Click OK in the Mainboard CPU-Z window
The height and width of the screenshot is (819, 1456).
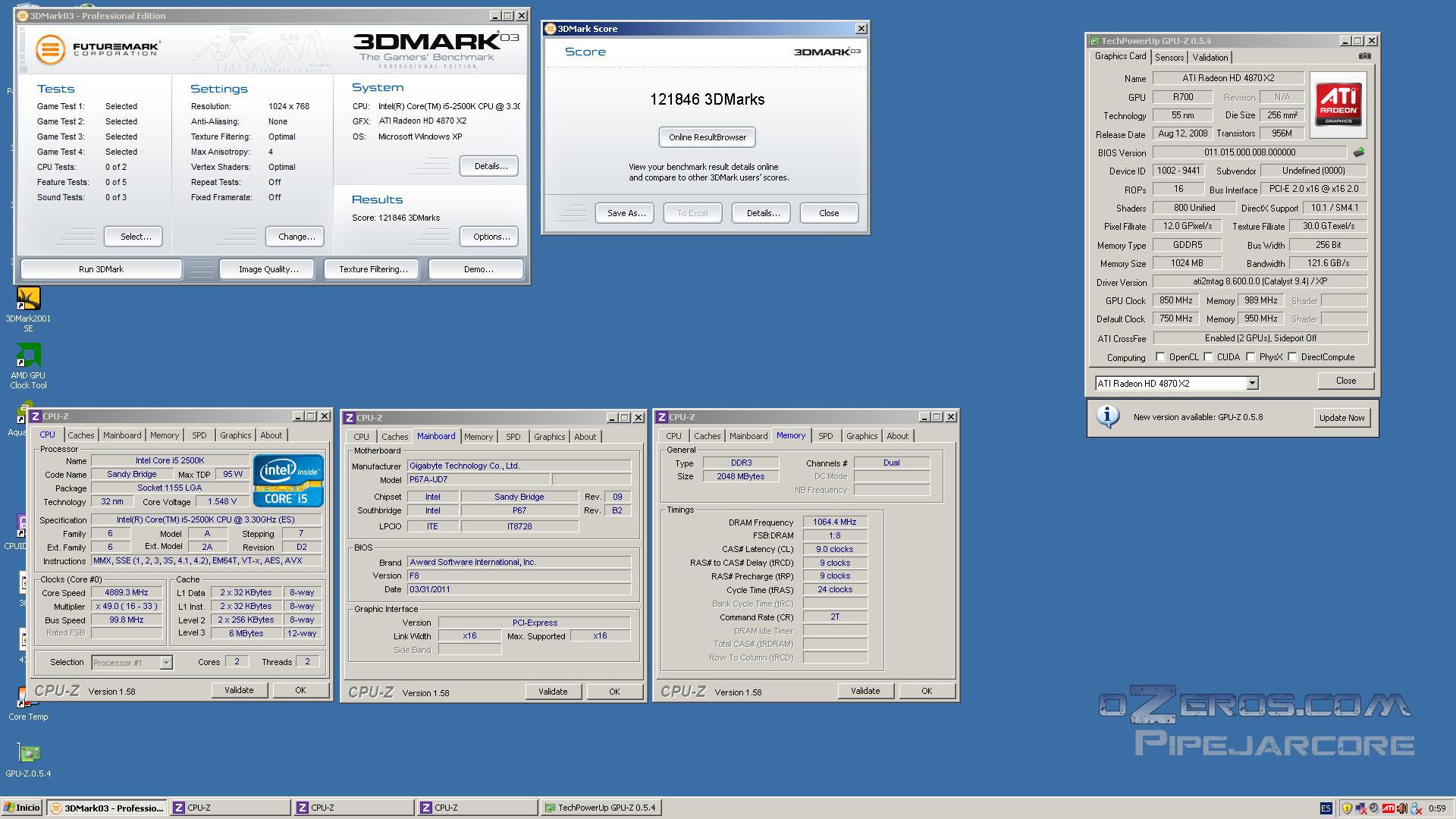pos(614,692)
